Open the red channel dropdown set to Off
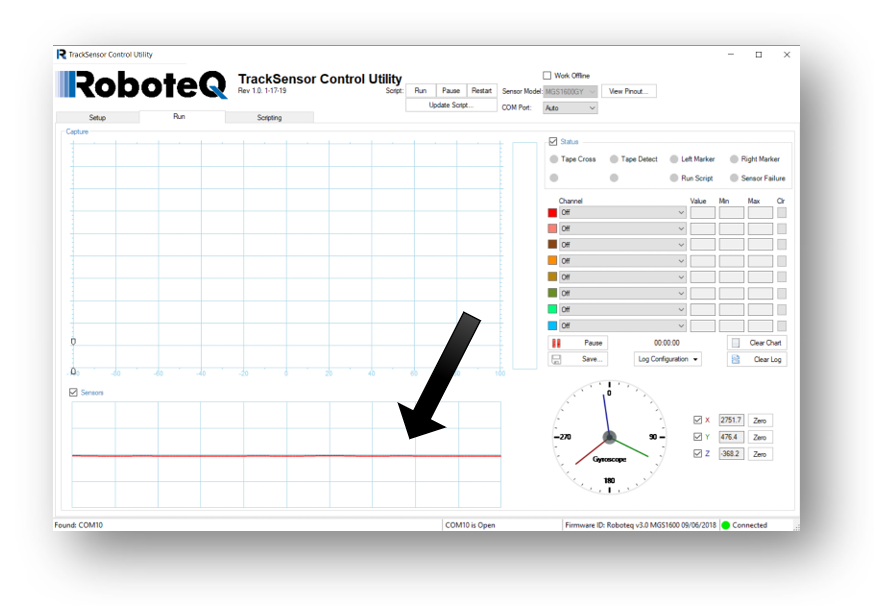874x606 pixels. pyautogui.click(x=623, y=212)
